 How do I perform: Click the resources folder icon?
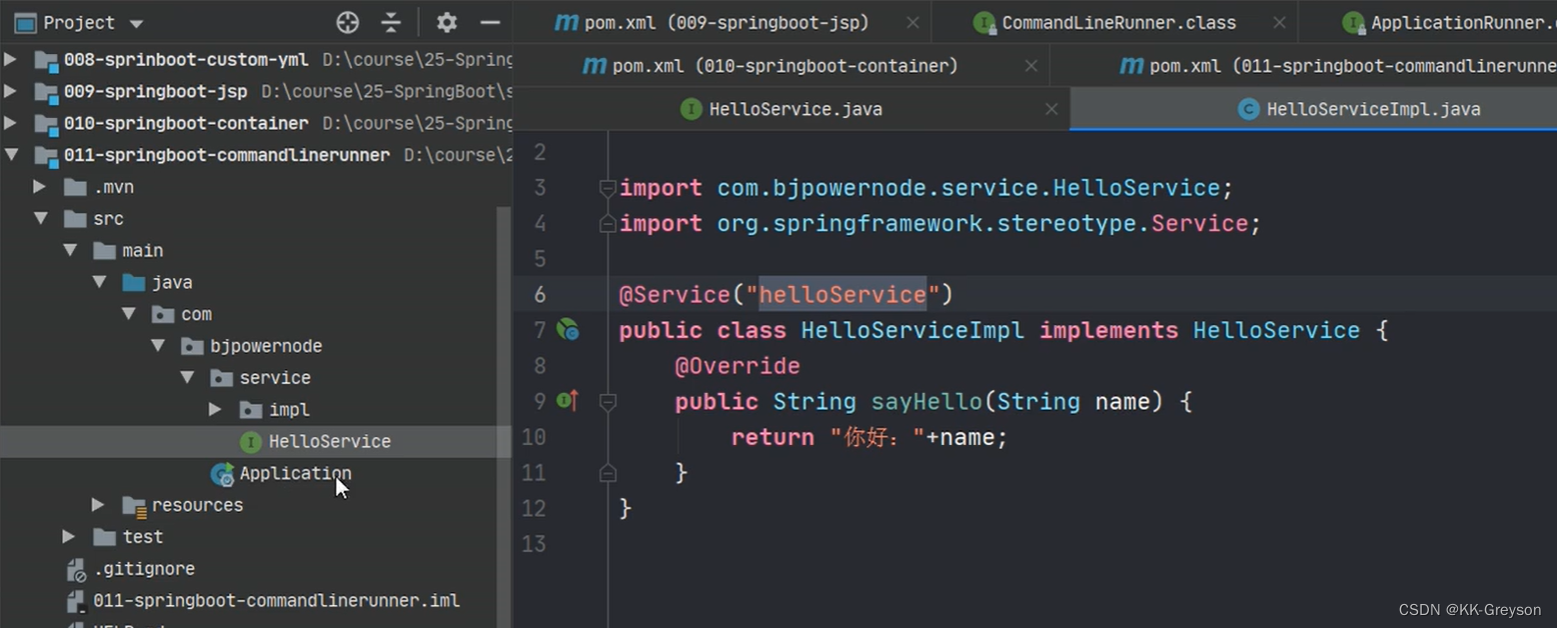point(134,505)
